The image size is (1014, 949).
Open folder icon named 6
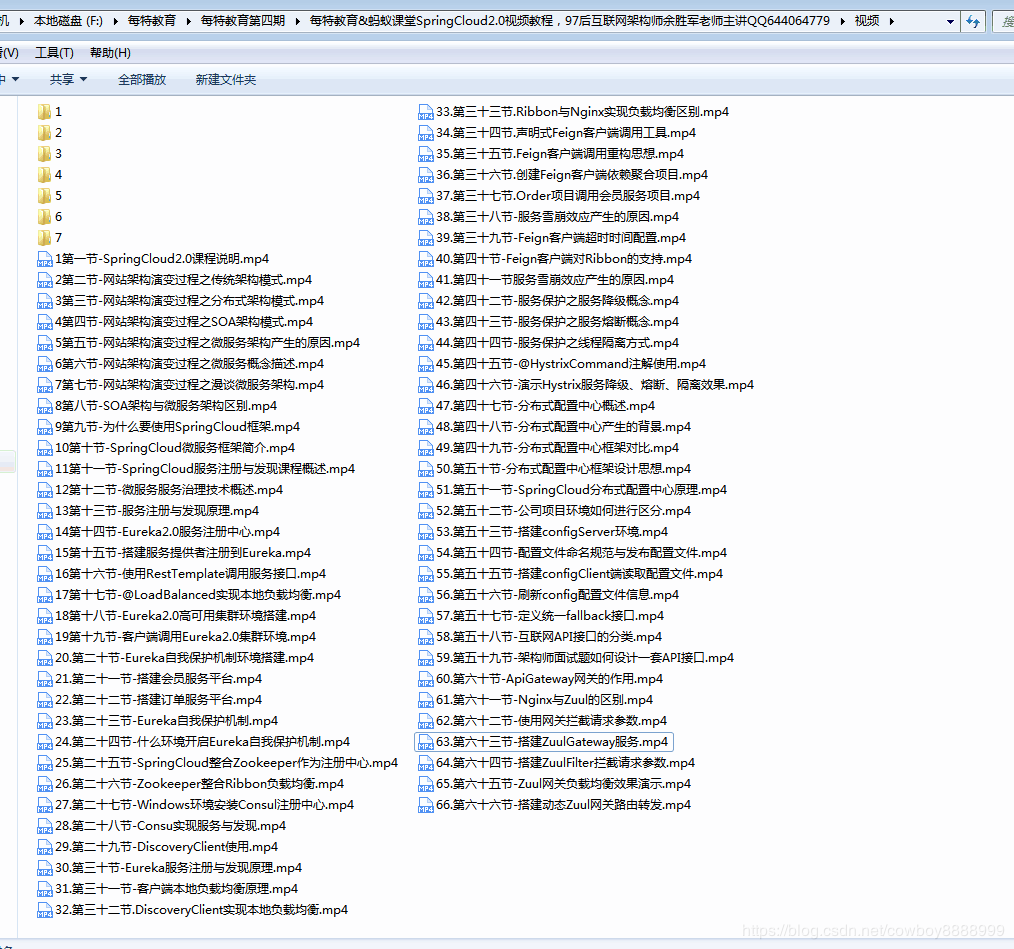point(44,217)
